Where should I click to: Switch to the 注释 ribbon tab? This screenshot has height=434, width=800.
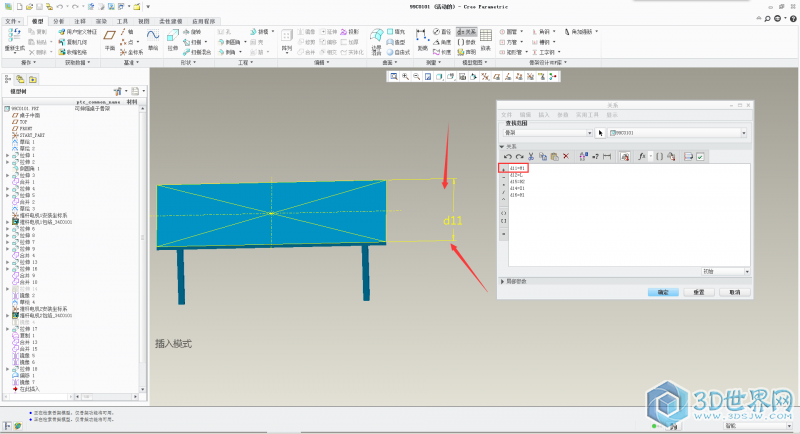(x=80, y=21)
